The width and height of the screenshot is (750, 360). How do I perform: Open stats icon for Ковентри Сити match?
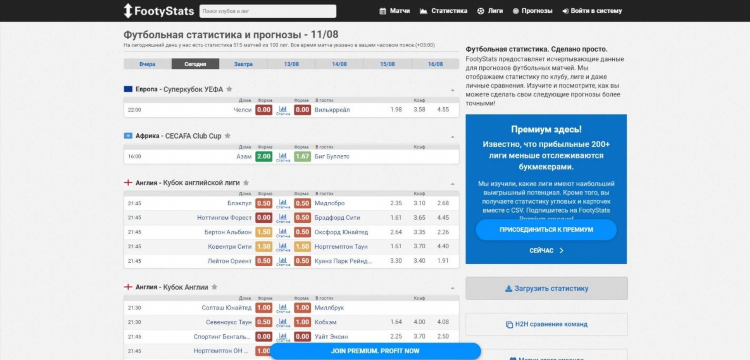283,246
